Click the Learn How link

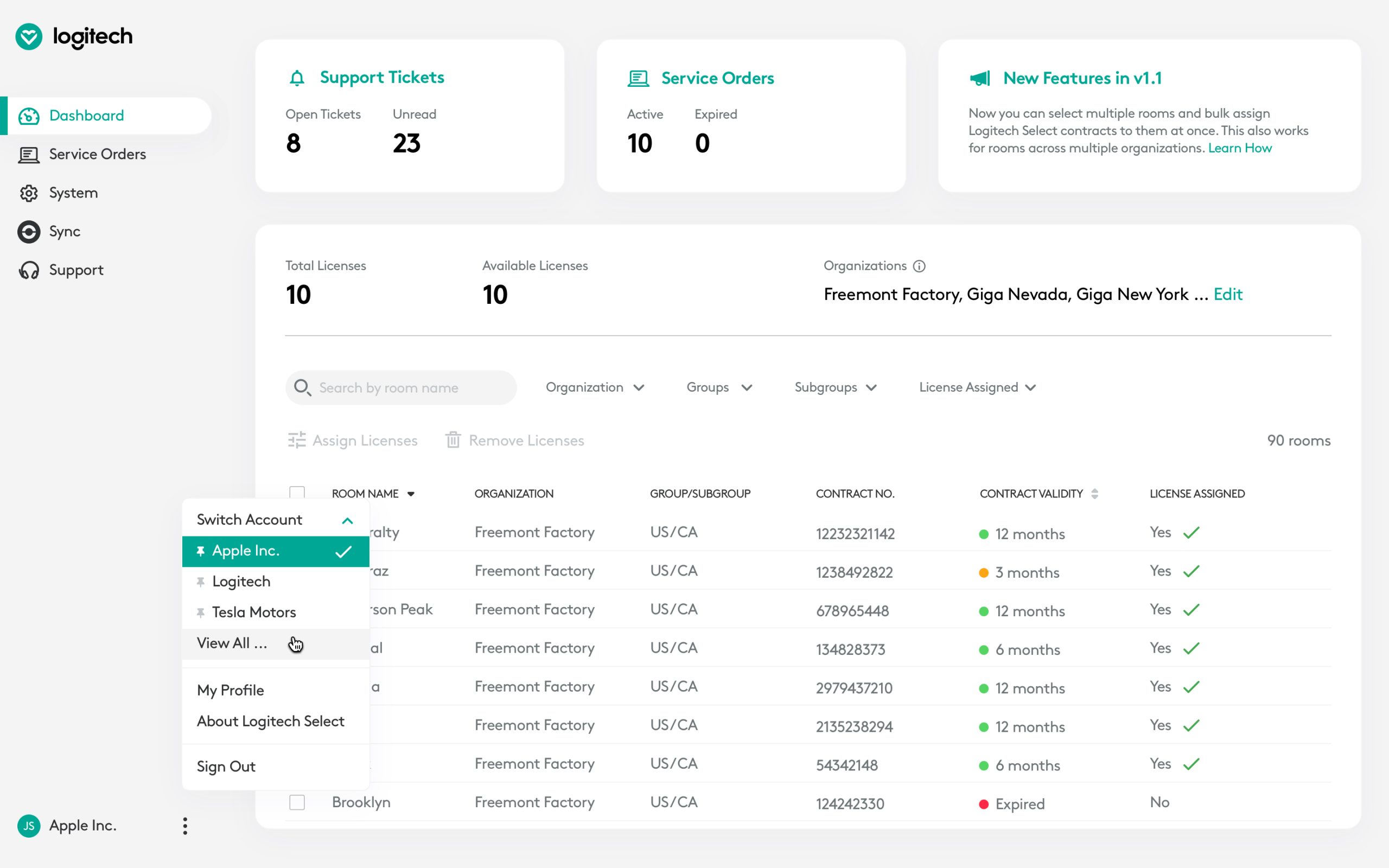pyautogui.click(x=1240, y=148)
